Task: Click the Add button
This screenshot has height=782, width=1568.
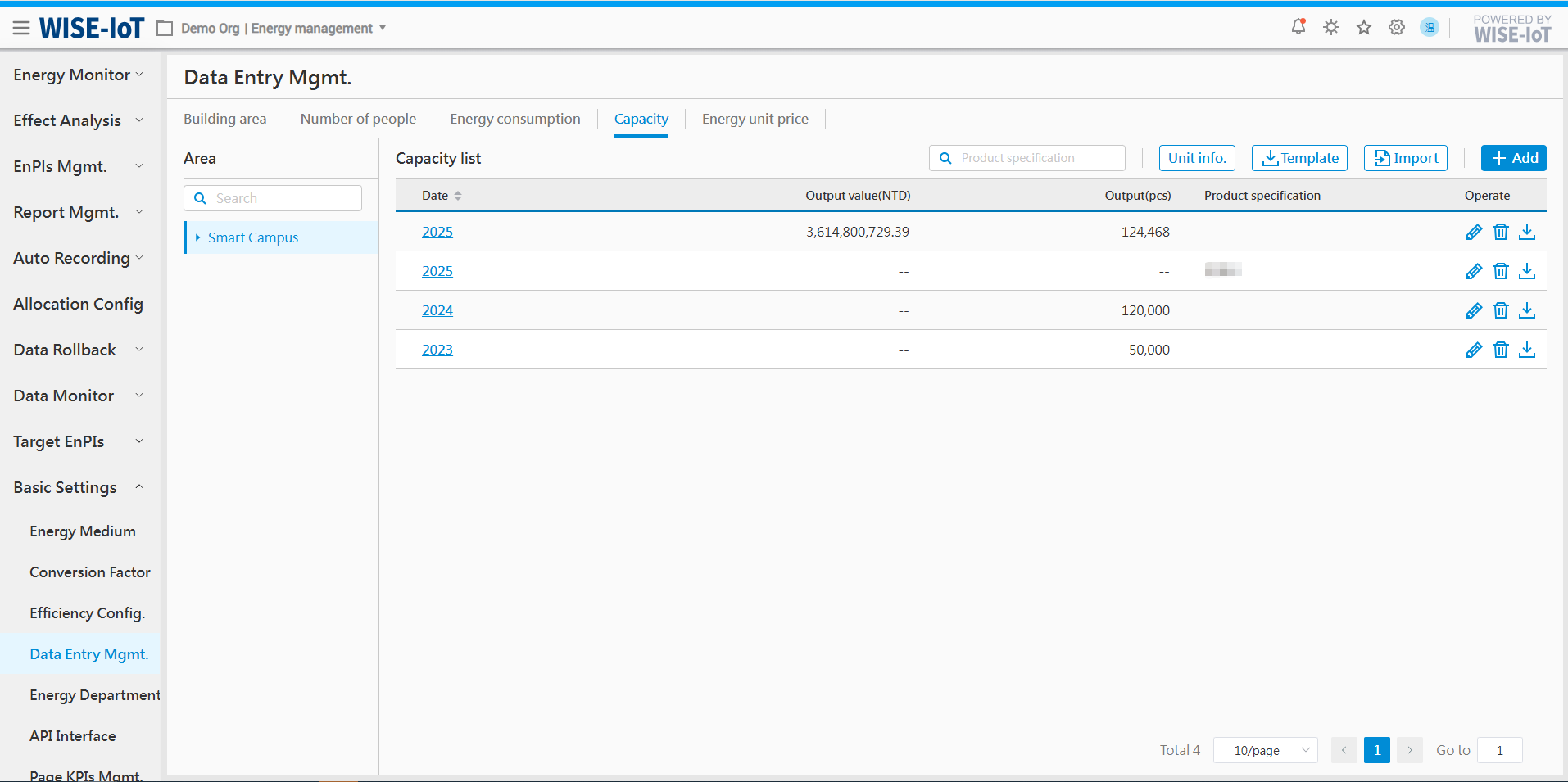Action: (x=1513, y=158)
